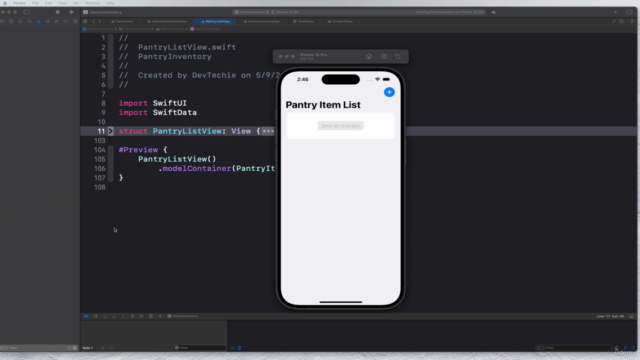Image resolution: width=640 pixels, height=360 pixels.
Task: Click the running activity status field
Action: coord(449,12)
